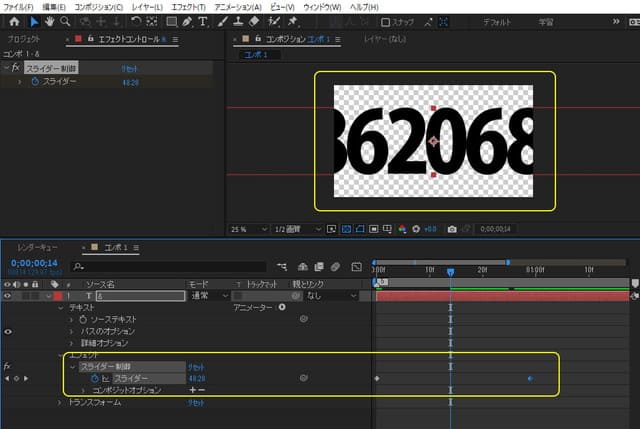Image resolution: width=640 pixels, height=429 pixels.
Task: Toggle the スライダー stopwatch in timeline
Action: 94,379
